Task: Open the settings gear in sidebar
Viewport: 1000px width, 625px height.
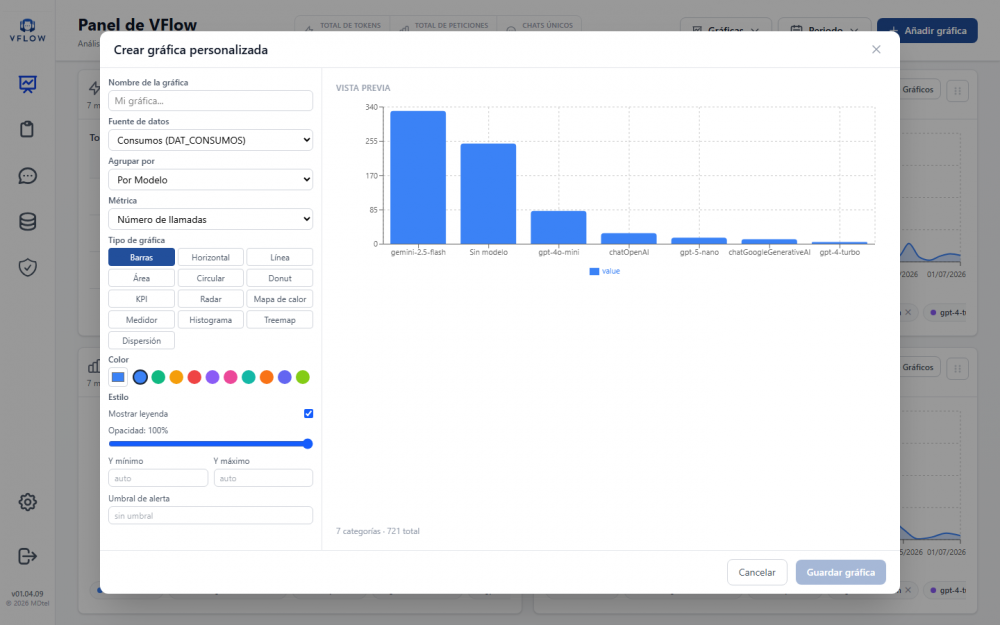Action: pos(27,502)
